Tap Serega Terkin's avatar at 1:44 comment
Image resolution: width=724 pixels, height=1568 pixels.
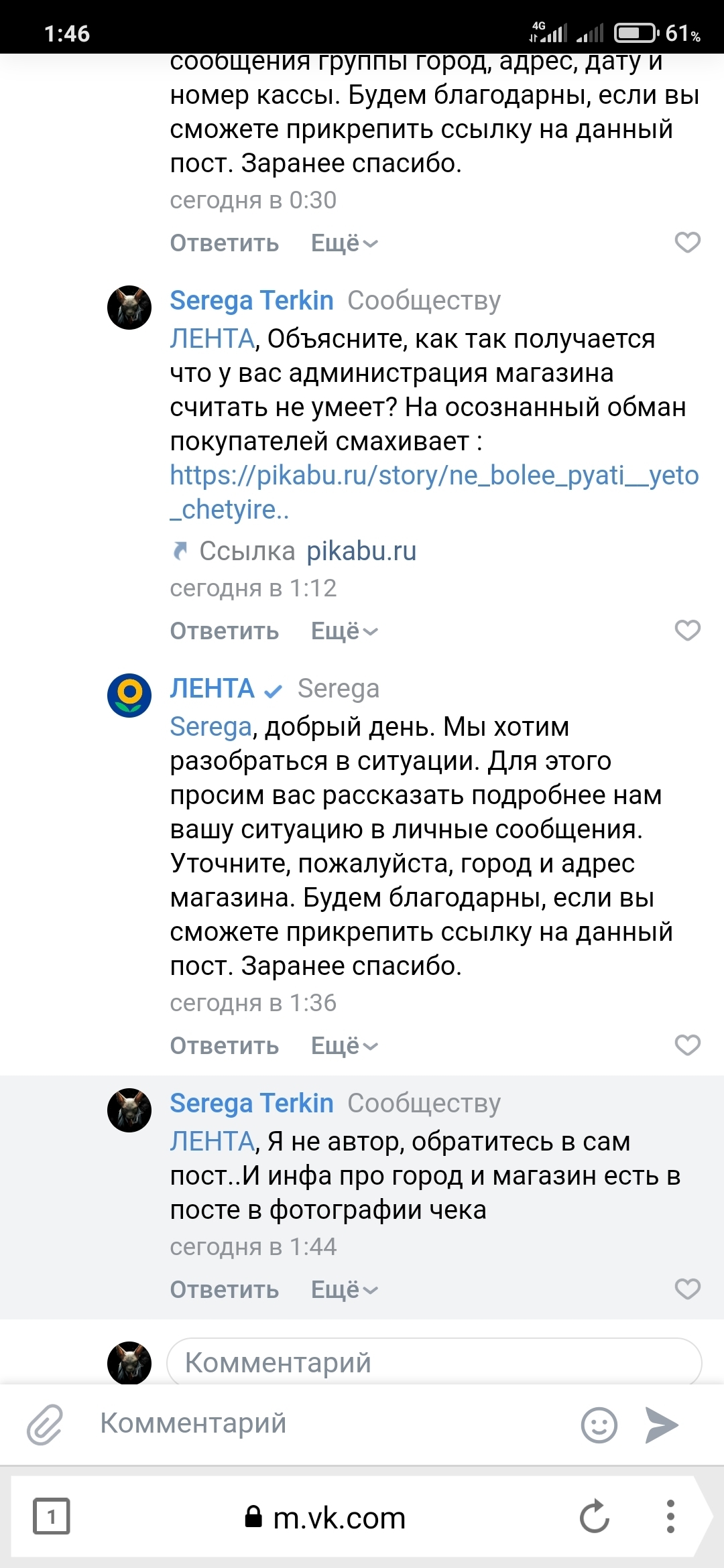(129, 1110)
